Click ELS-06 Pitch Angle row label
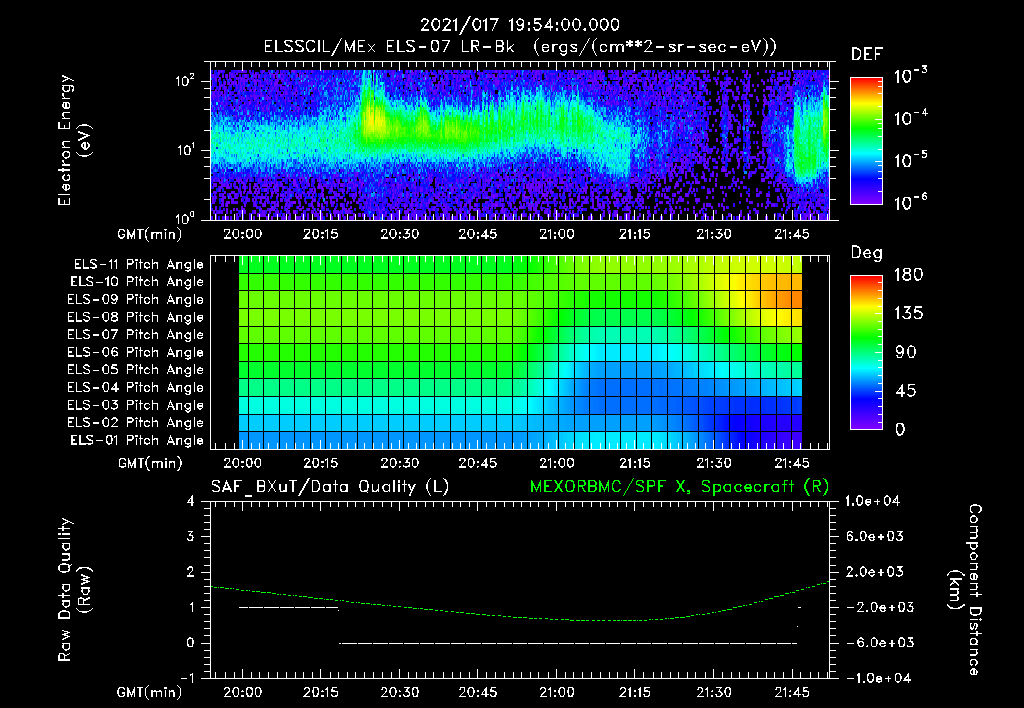The image size is (1024, 708). pos(135,352)
